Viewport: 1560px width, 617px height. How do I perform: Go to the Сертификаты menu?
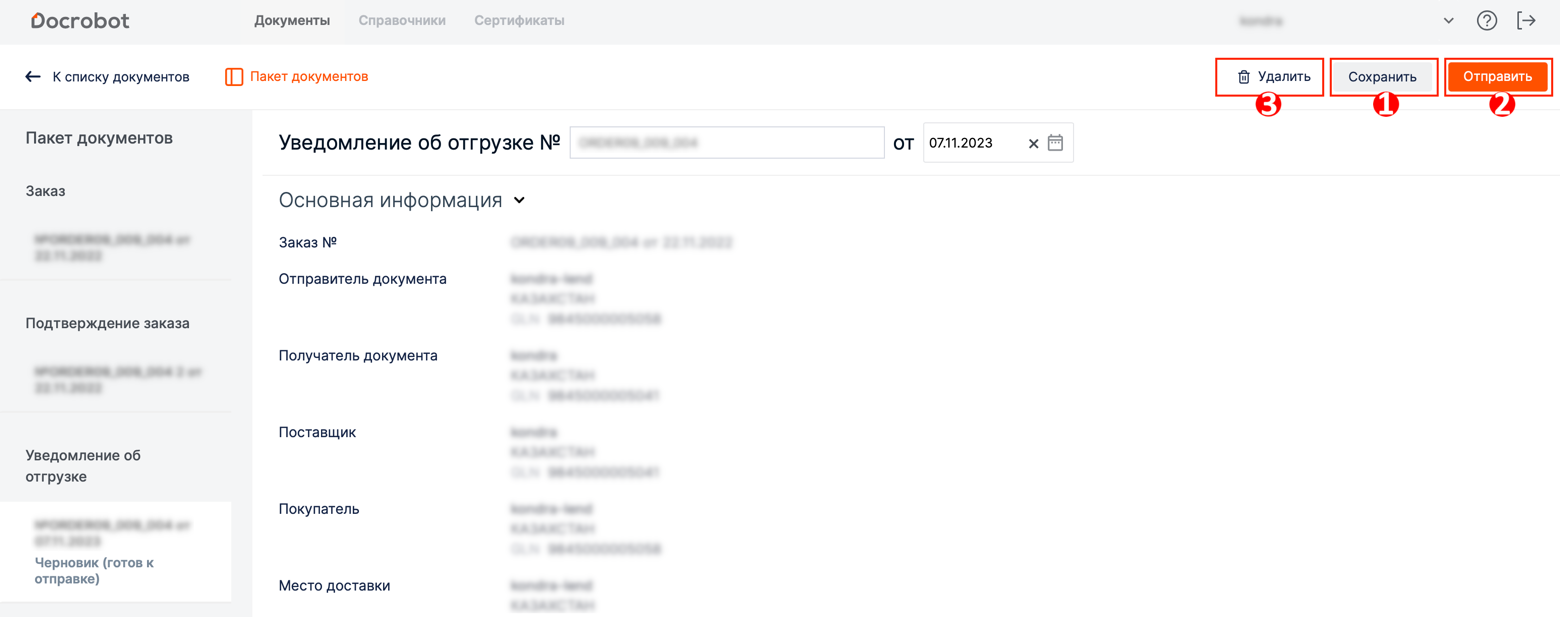(x=519, y=20)
